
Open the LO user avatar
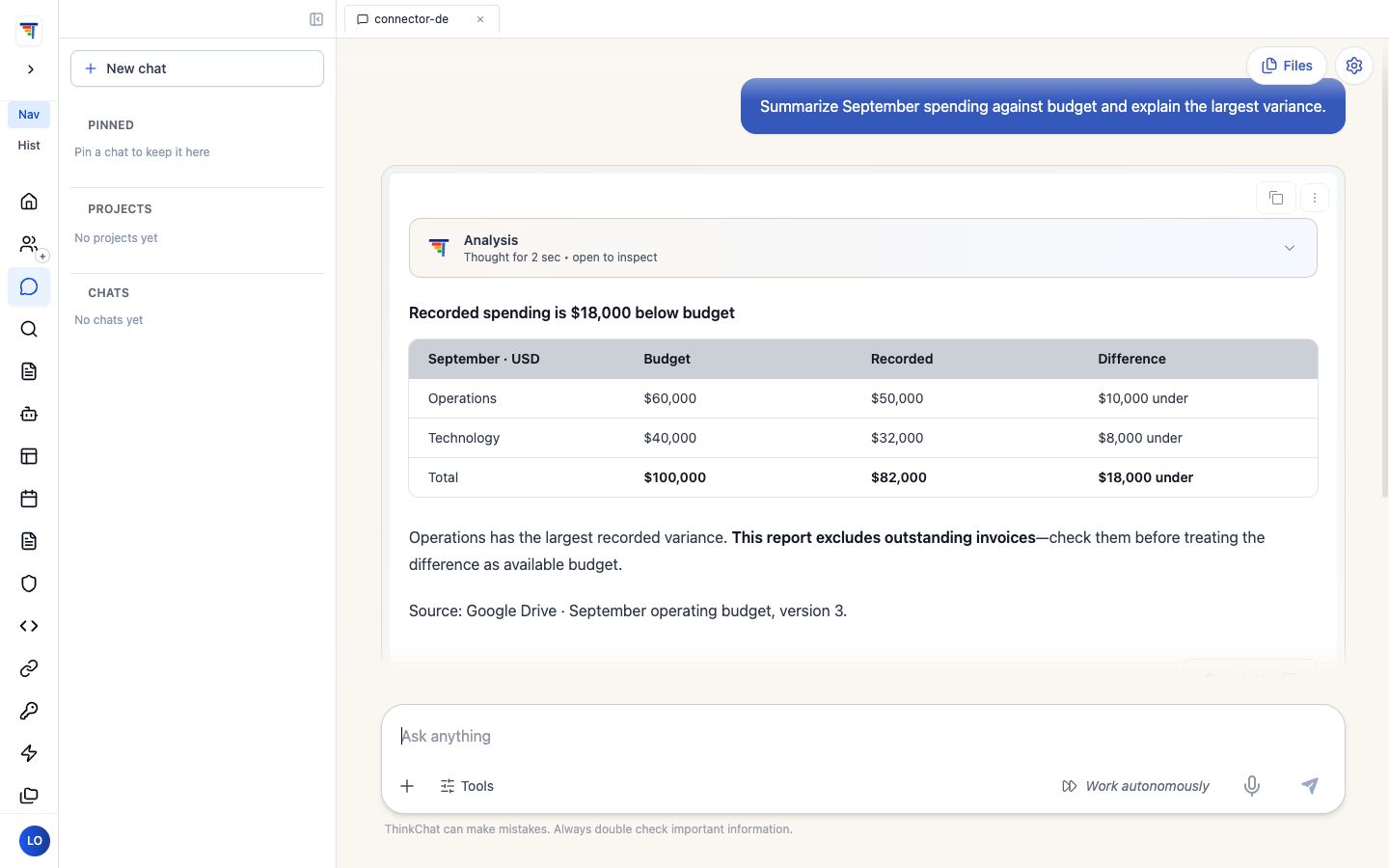(x=34, y=840)
